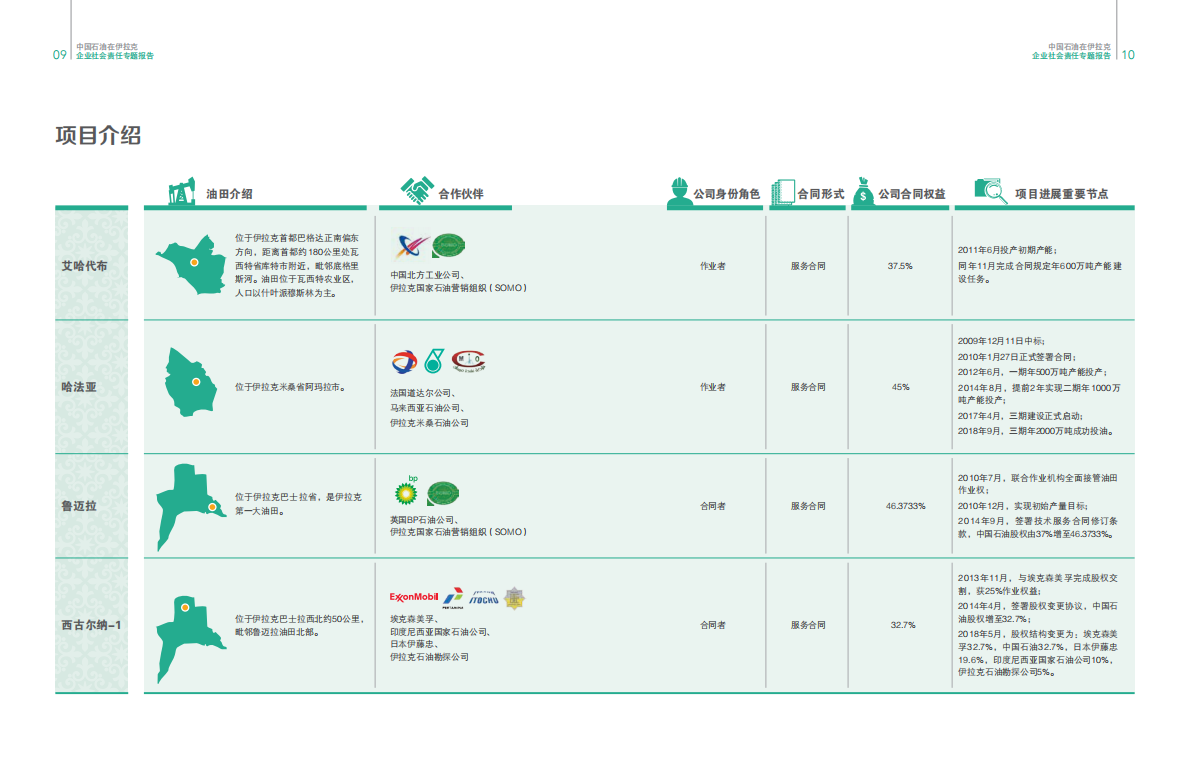Click the 哈法亚 oilfield map shape
Image resolution: width=1190 pixels, height=775 pixels.
click(x=190, y=380)
